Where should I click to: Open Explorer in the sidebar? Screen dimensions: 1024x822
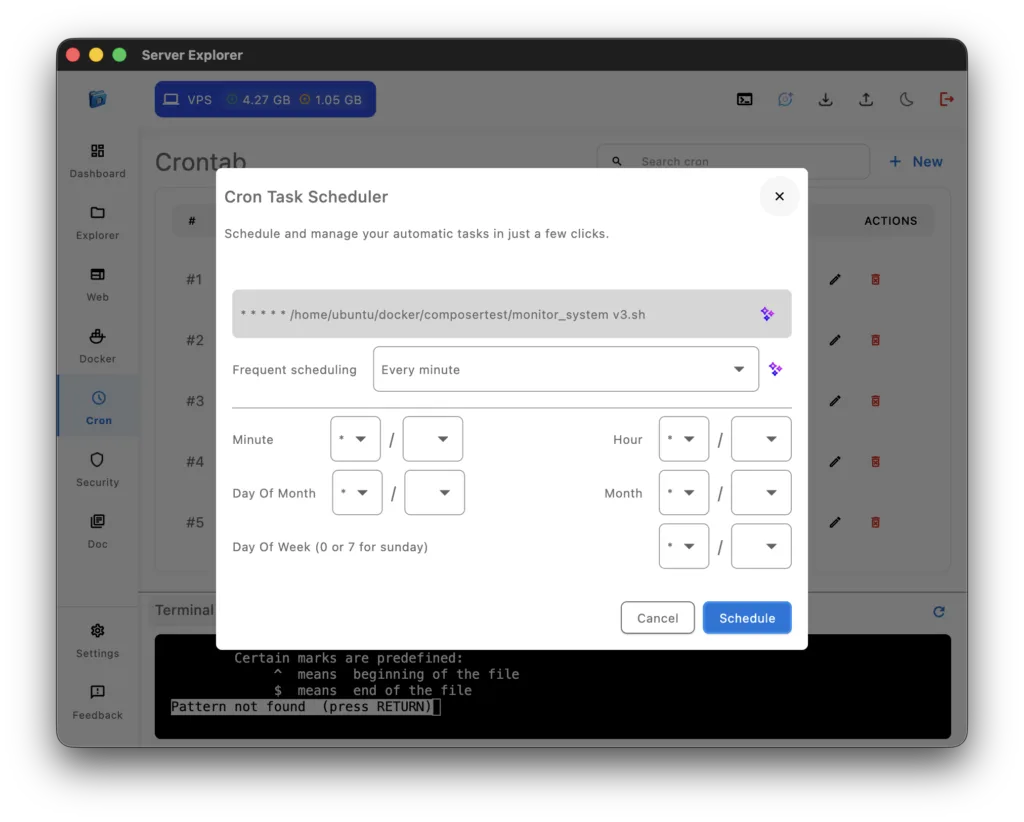97,223
